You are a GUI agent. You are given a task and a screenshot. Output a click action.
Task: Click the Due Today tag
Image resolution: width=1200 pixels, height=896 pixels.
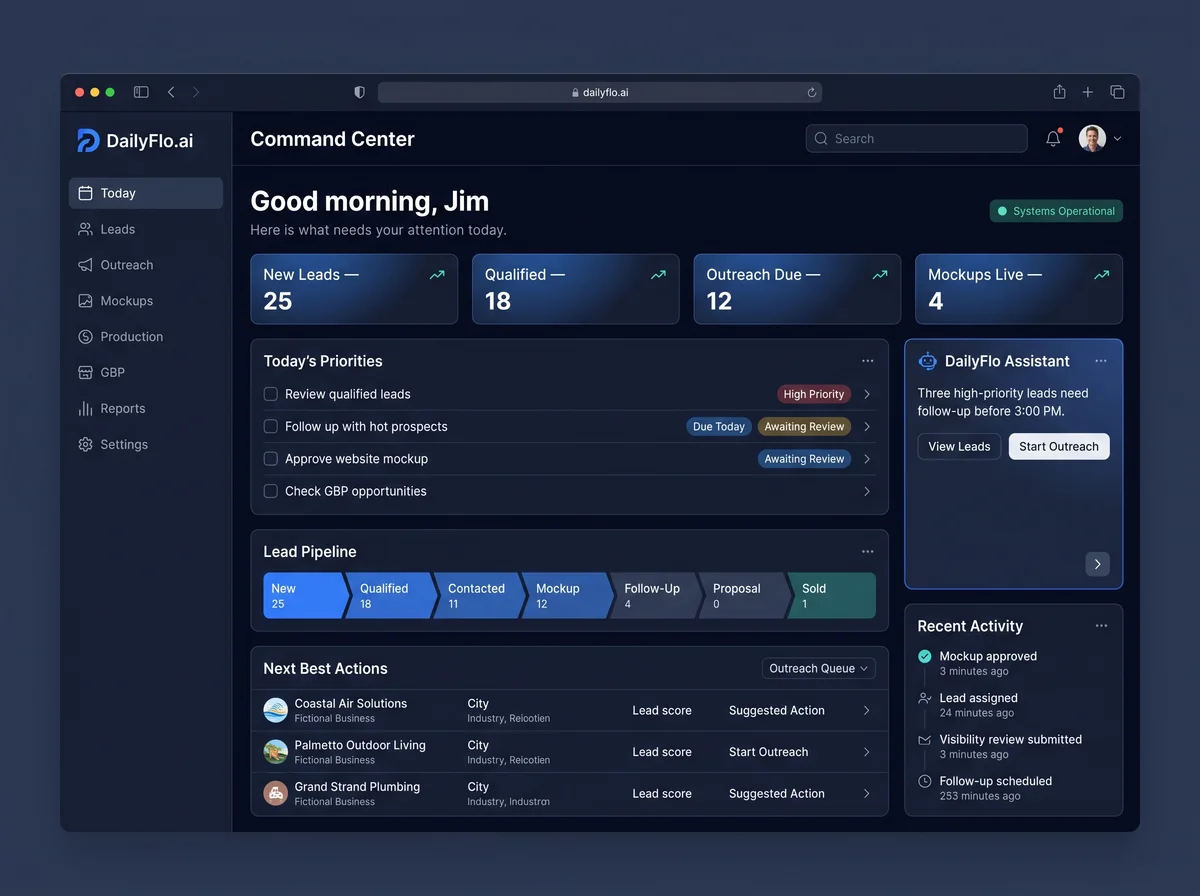coord(719,427)
